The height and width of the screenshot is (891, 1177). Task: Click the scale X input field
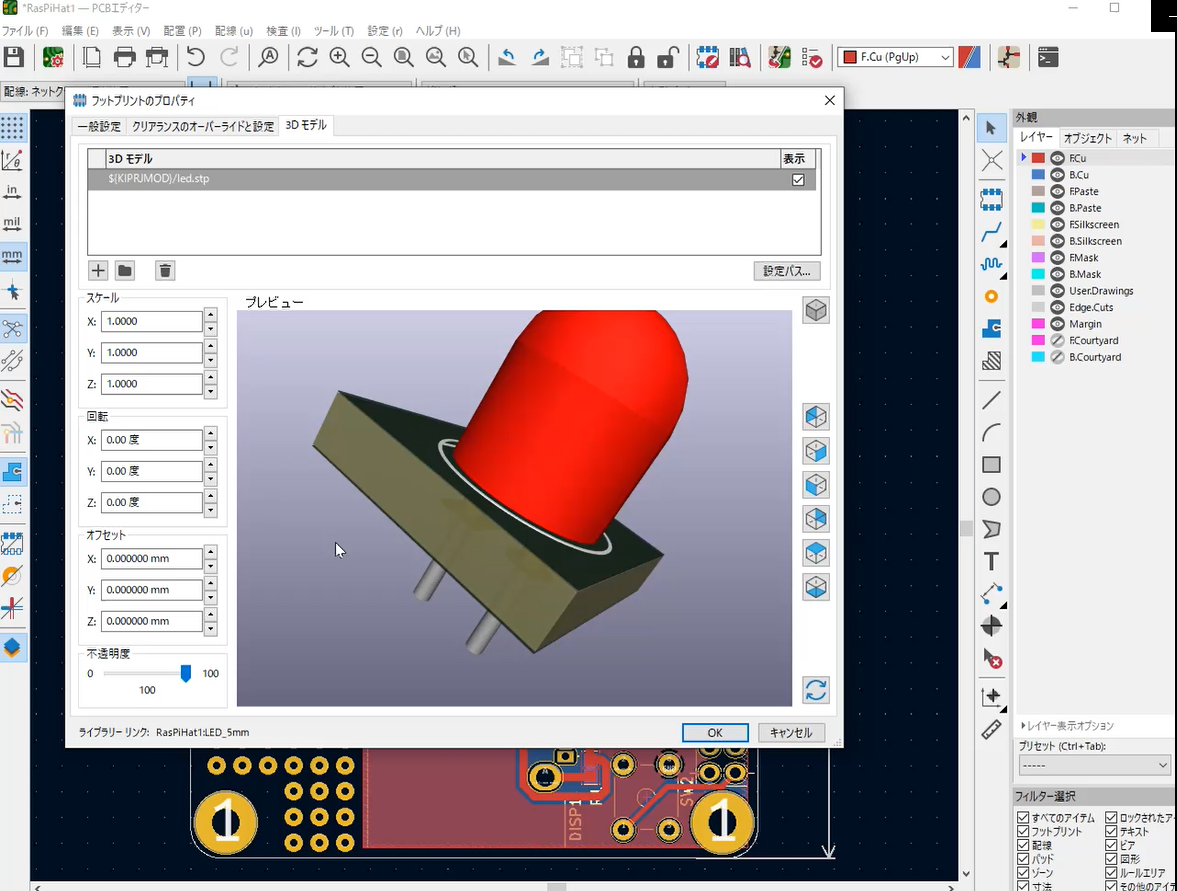[x=151, y=322]
